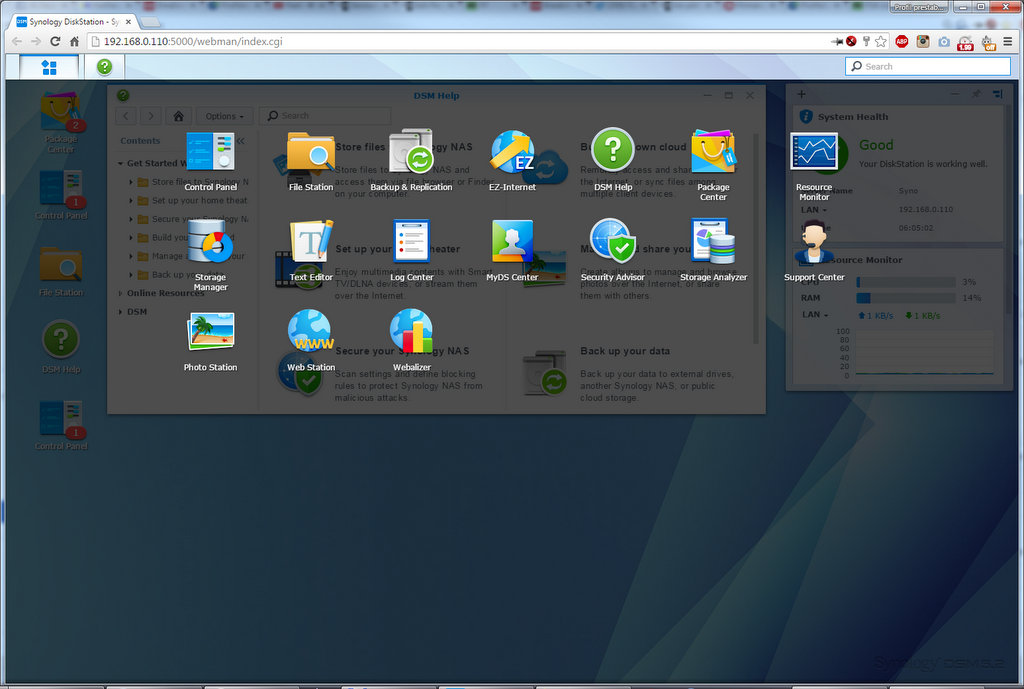Open the Back up your data help topic

point(625,351)
